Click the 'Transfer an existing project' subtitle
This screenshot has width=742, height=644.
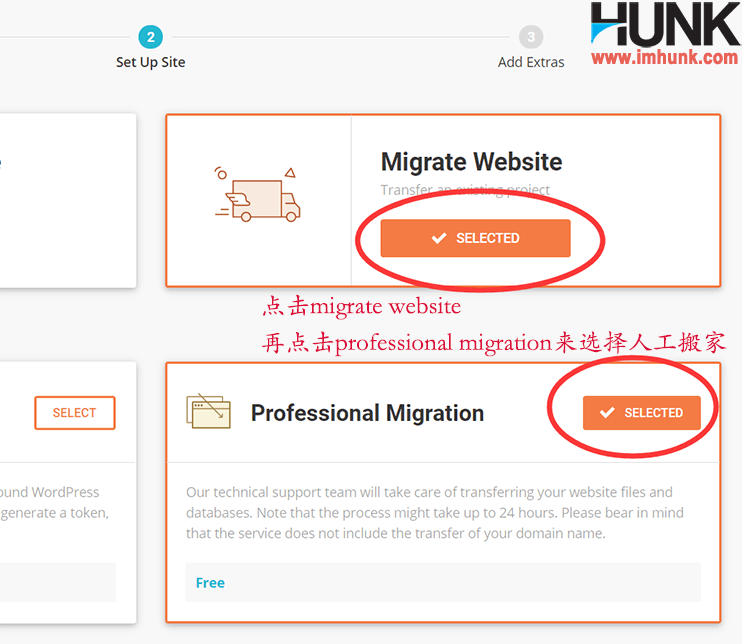[x=465, y=190]
